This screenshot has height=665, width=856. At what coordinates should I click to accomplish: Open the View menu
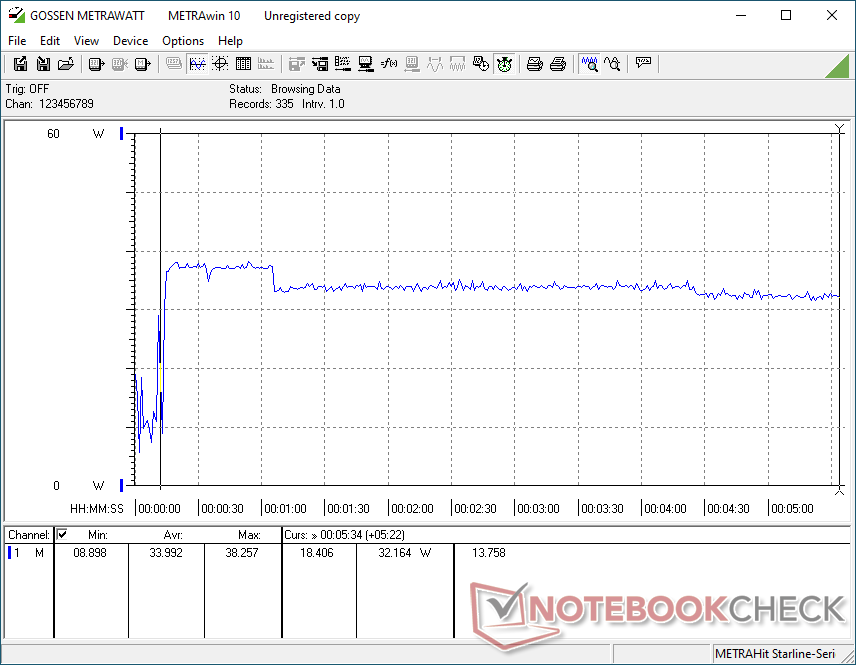[x=86, y=41]
